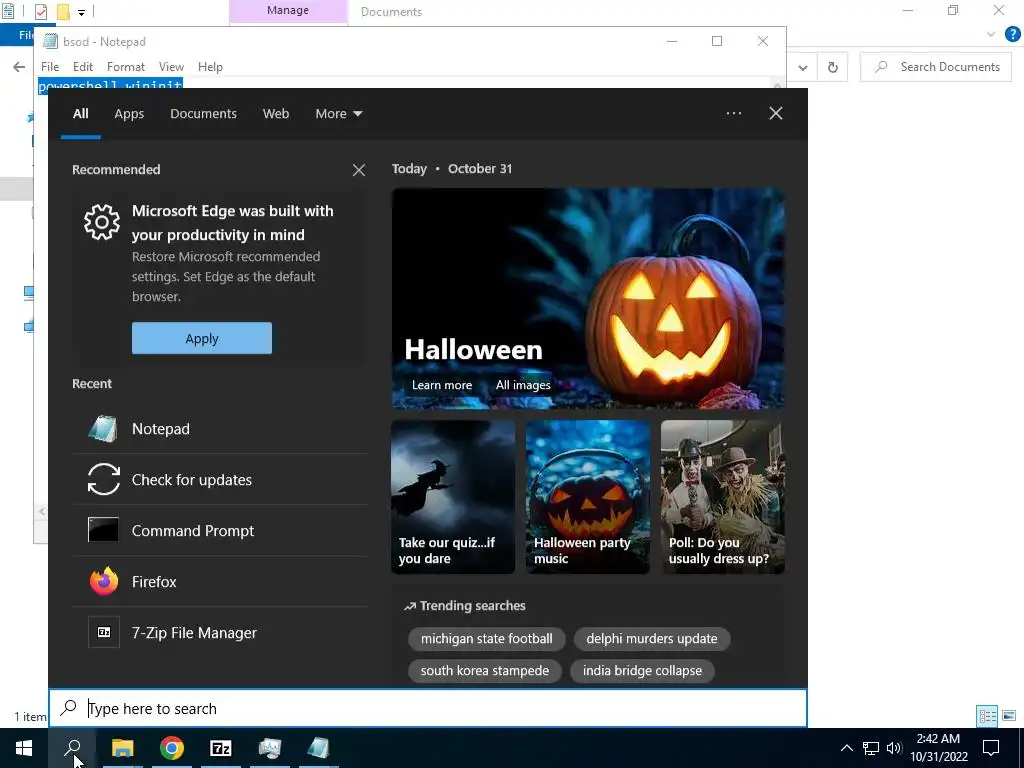Image resolution: width=1024 pixels, height=768 pixels.
Task: Switch to the Documents search tab
Action: 203,114
